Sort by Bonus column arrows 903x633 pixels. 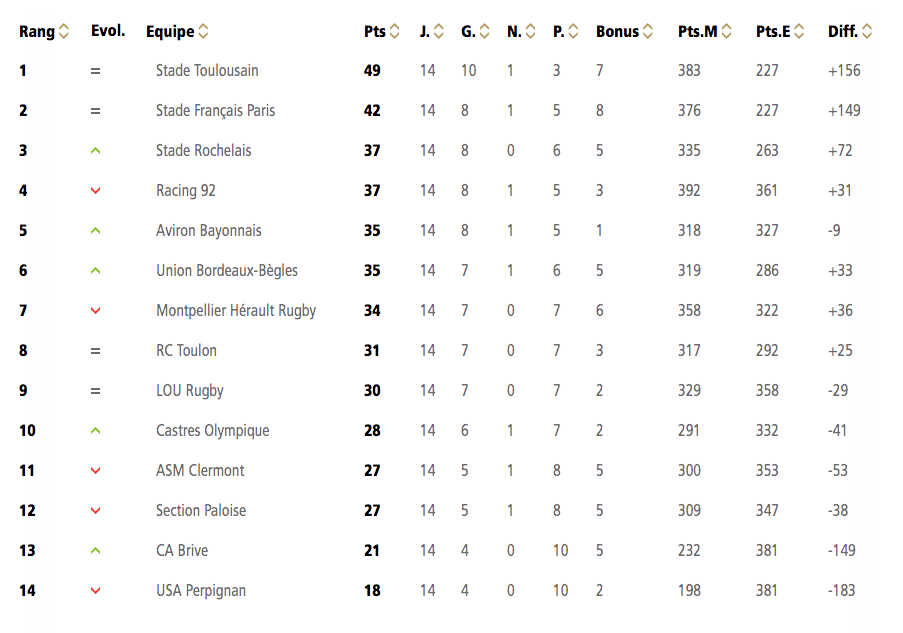[648, 31]
